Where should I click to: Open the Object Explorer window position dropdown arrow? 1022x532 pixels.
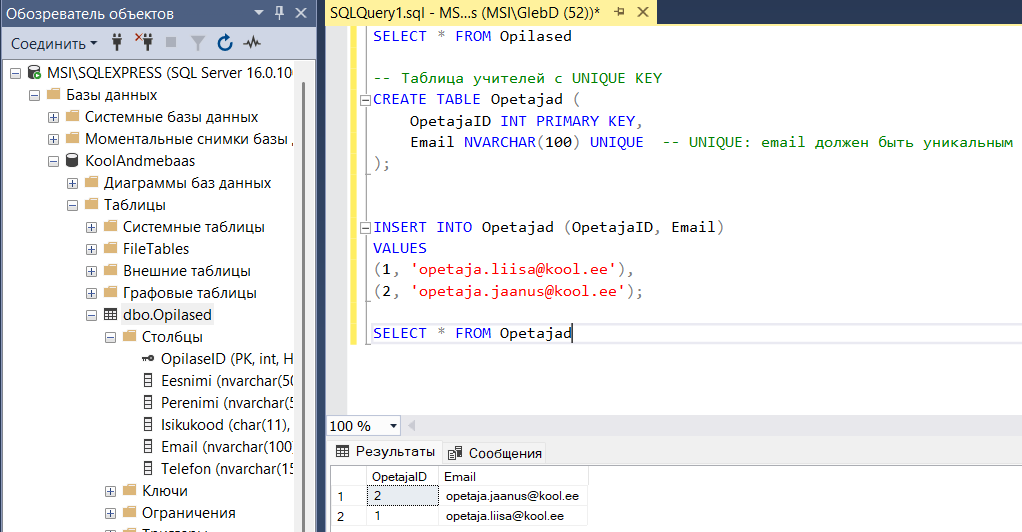pos(259,12)
